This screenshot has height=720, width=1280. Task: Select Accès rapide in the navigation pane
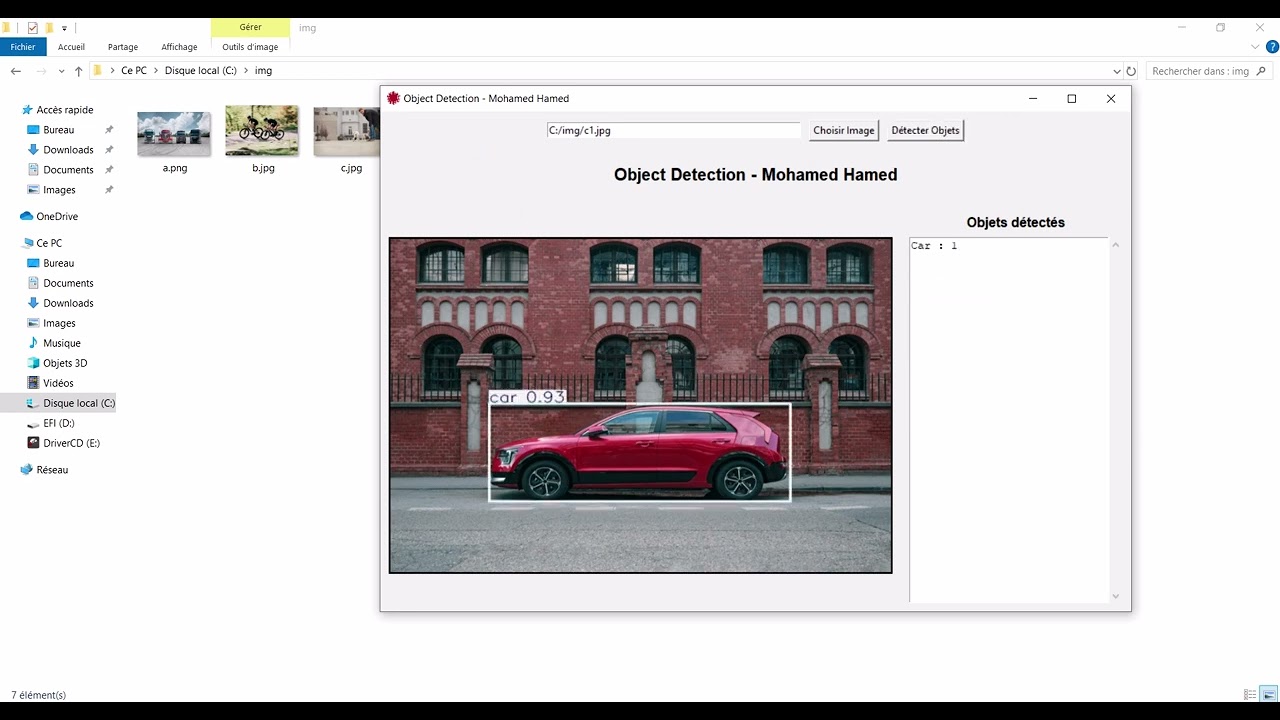click(x=65, y=110)
